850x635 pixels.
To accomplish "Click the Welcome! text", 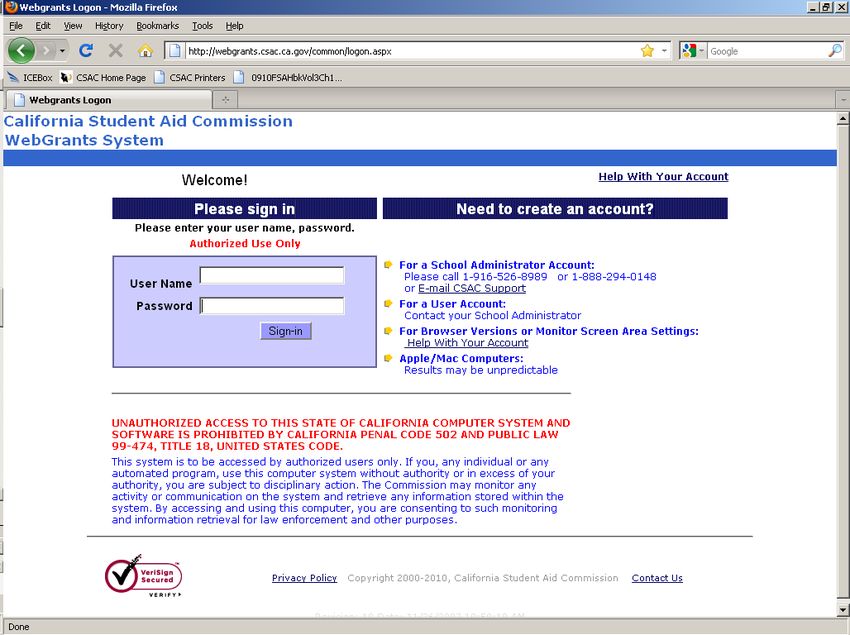I will click(215, 180).
